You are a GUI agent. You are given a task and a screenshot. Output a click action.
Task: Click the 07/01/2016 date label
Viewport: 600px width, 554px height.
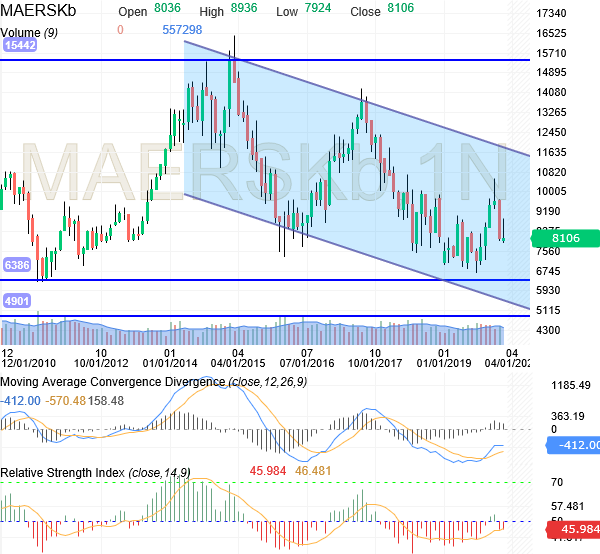pyautogui.click(x=307, y=363)
